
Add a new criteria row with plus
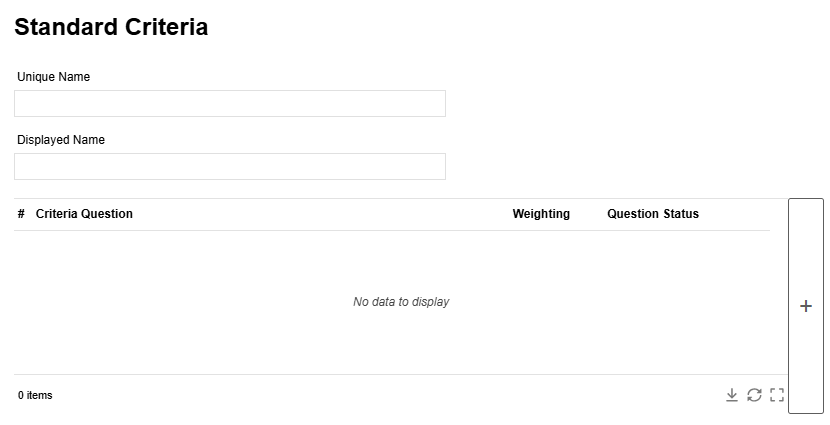tap(806, 306)
